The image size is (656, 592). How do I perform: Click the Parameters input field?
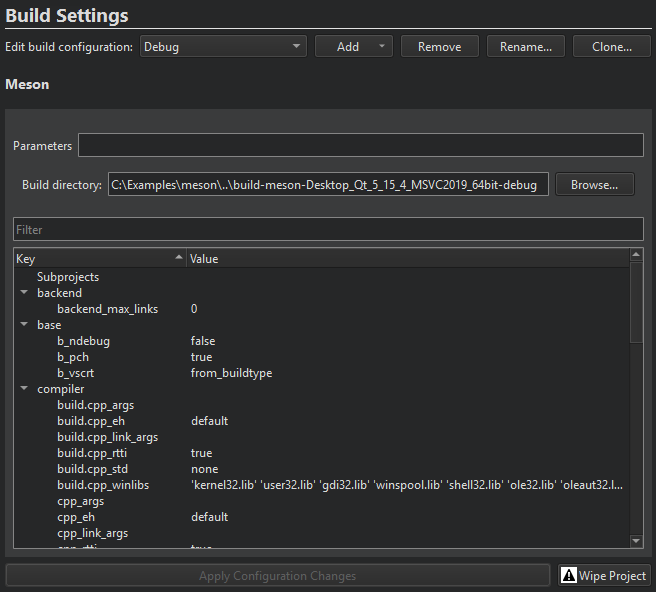[x=360, y=146]
